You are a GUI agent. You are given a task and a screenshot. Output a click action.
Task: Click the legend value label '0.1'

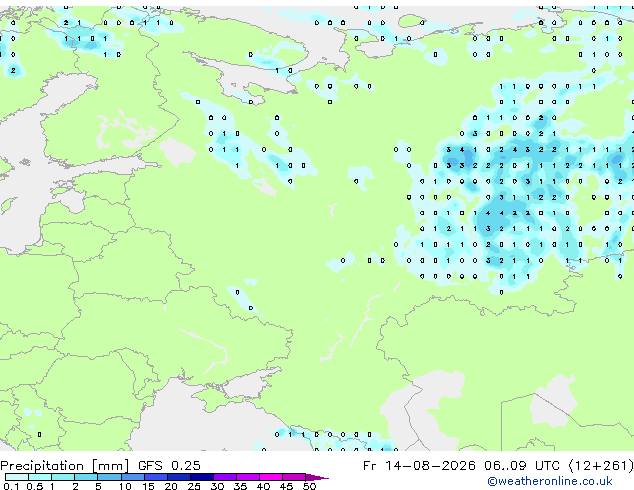11,486
